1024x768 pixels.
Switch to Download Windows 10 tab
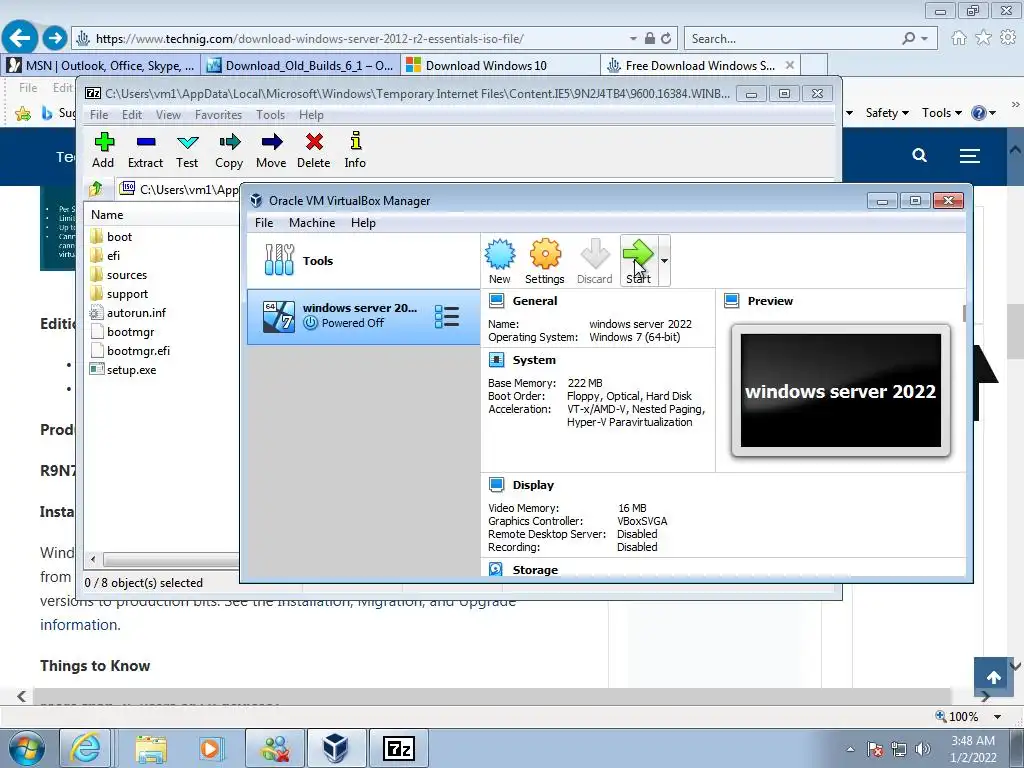click(x=500, y=65)
